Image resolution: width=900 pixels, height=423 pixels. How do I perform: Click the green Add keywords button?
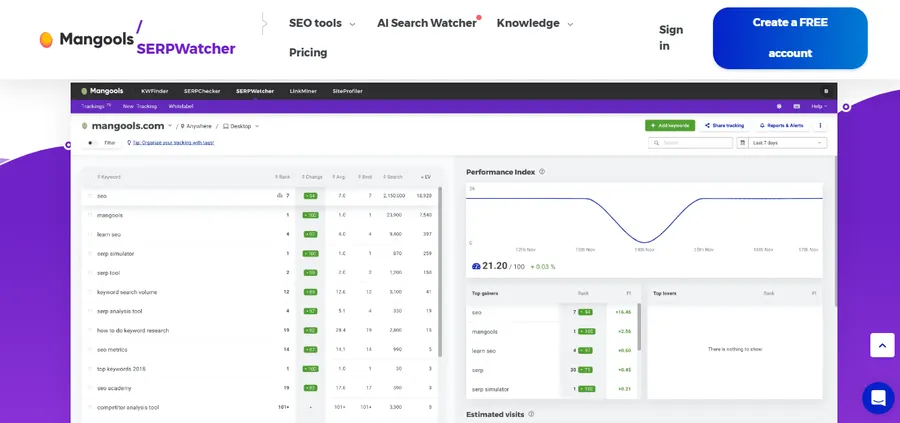pos(670,125)
